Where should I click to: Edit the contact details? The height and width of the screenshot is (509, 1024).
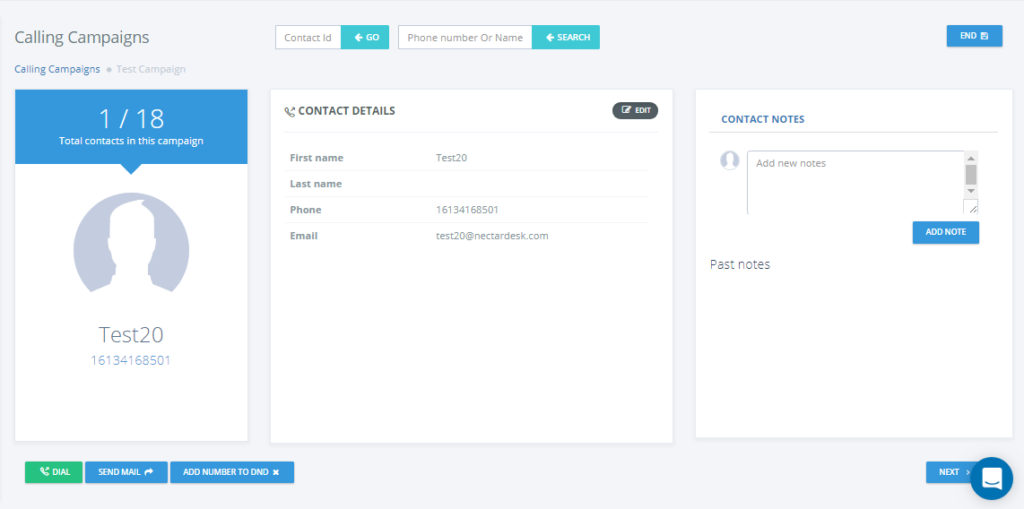(x=635, y=110)
